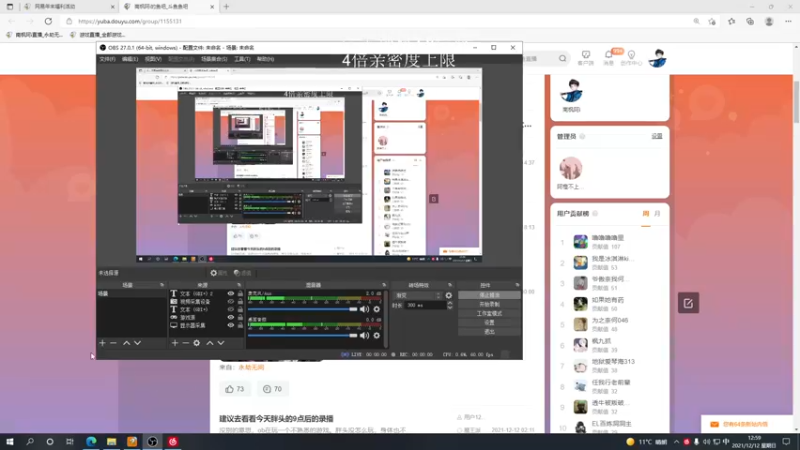Move scene down in the scenes panel
800x450 pixels.
(137, 343)
